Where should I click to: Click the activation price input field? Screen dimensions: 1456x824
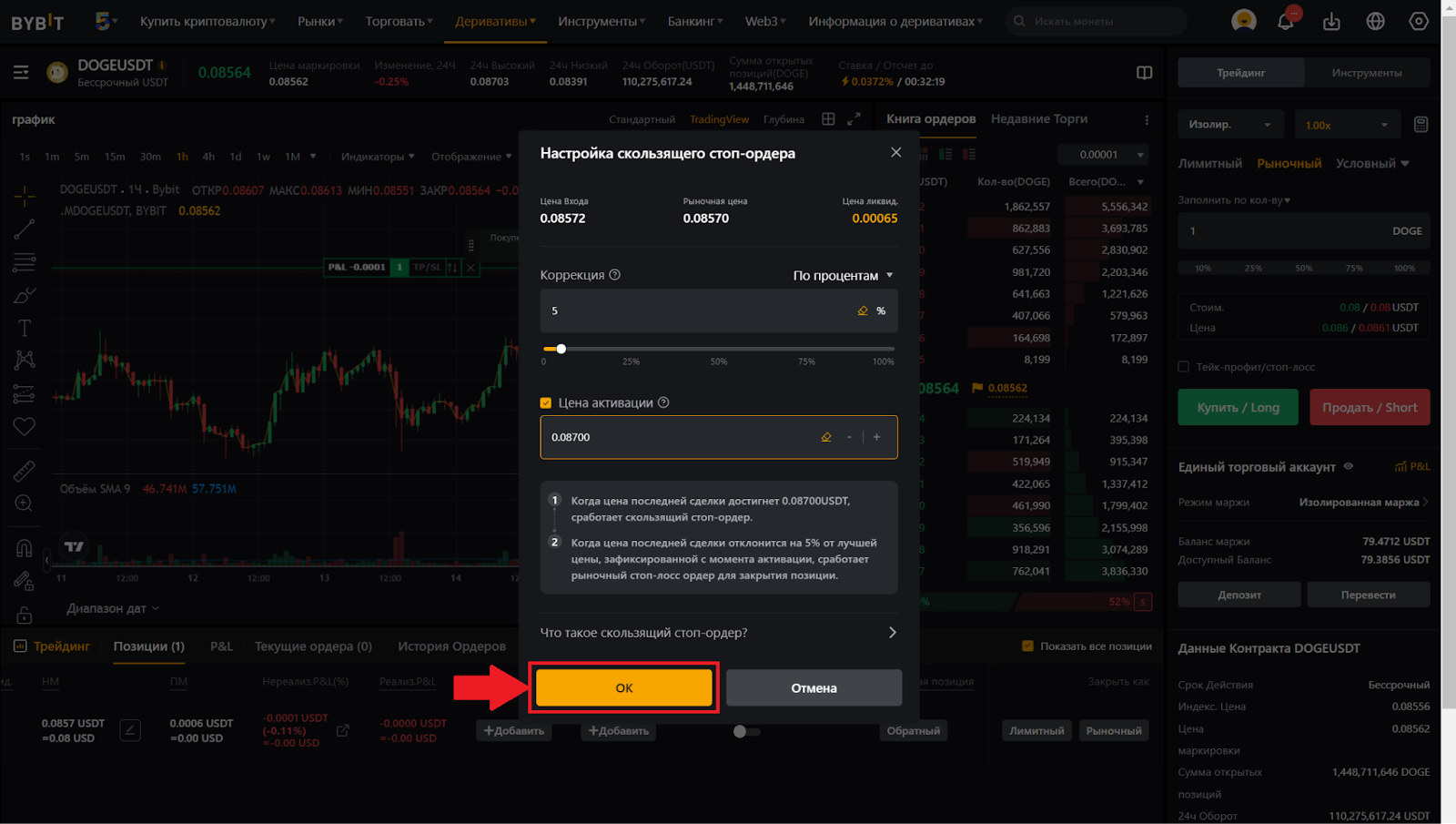(719, 437)
